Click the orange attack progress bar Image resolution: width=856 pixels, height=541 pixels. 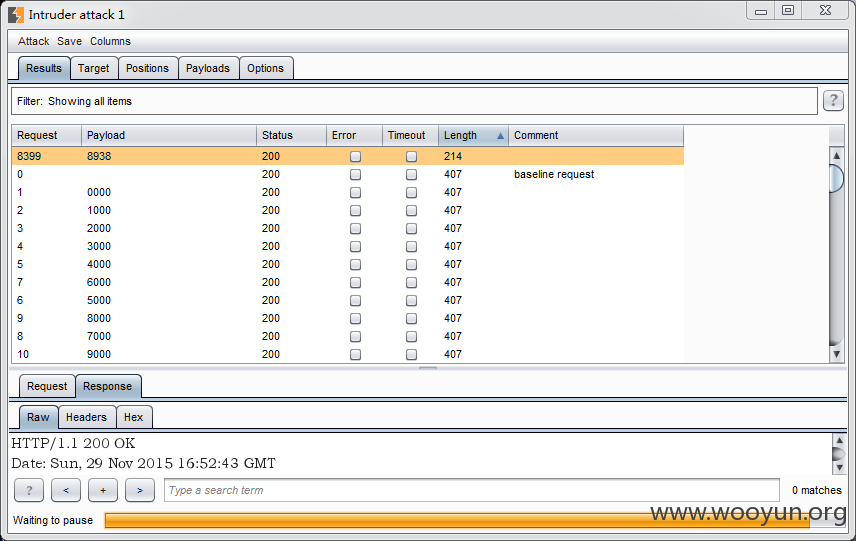457,520
